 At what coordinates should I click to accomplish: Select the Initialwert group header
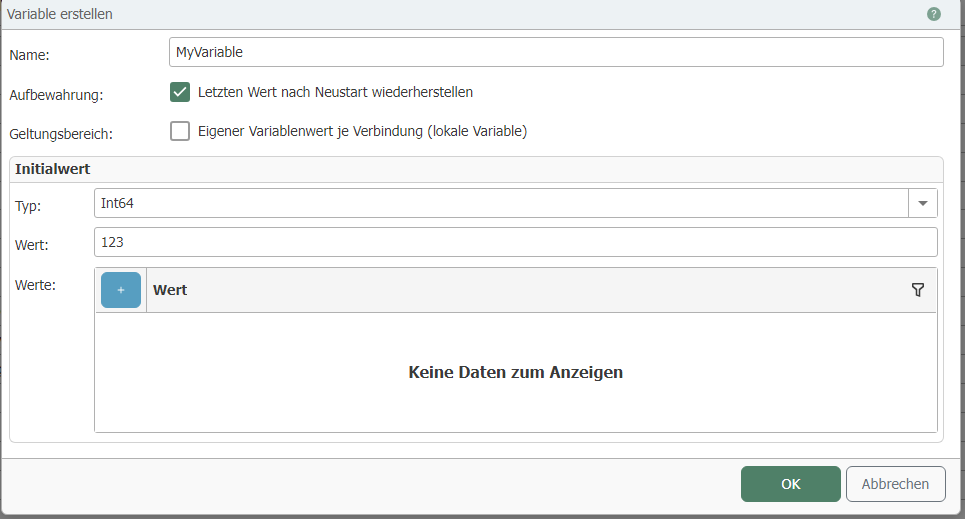(53, 169)
